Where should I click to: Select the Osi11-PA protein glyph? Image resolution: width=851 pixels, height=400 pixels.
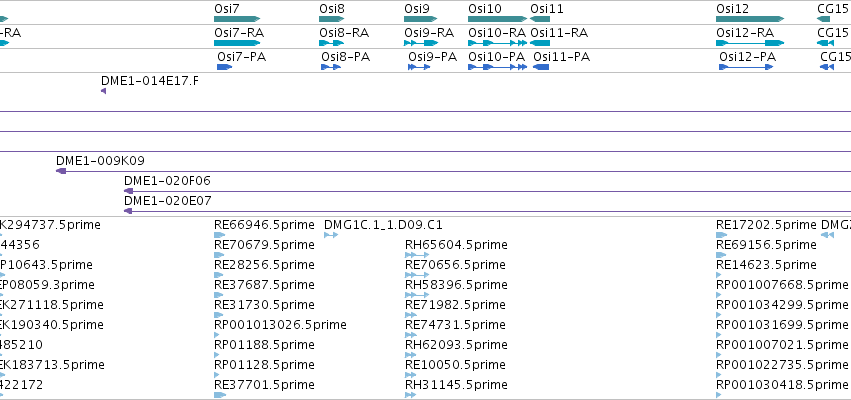[541, 67]
